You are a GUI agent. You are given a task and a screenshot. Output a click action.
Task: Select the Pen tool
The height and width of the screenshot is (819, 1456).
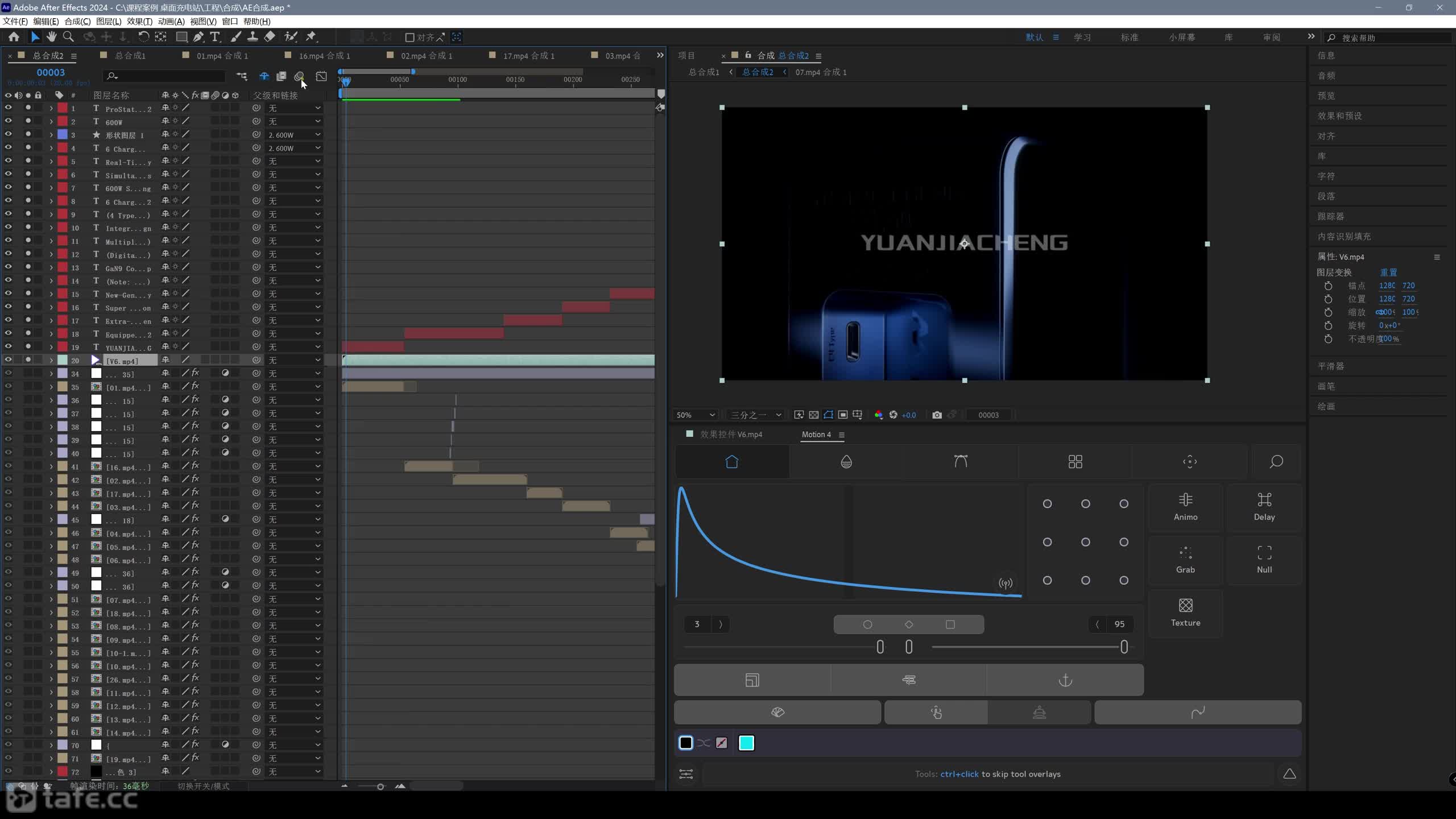[198, 36]
